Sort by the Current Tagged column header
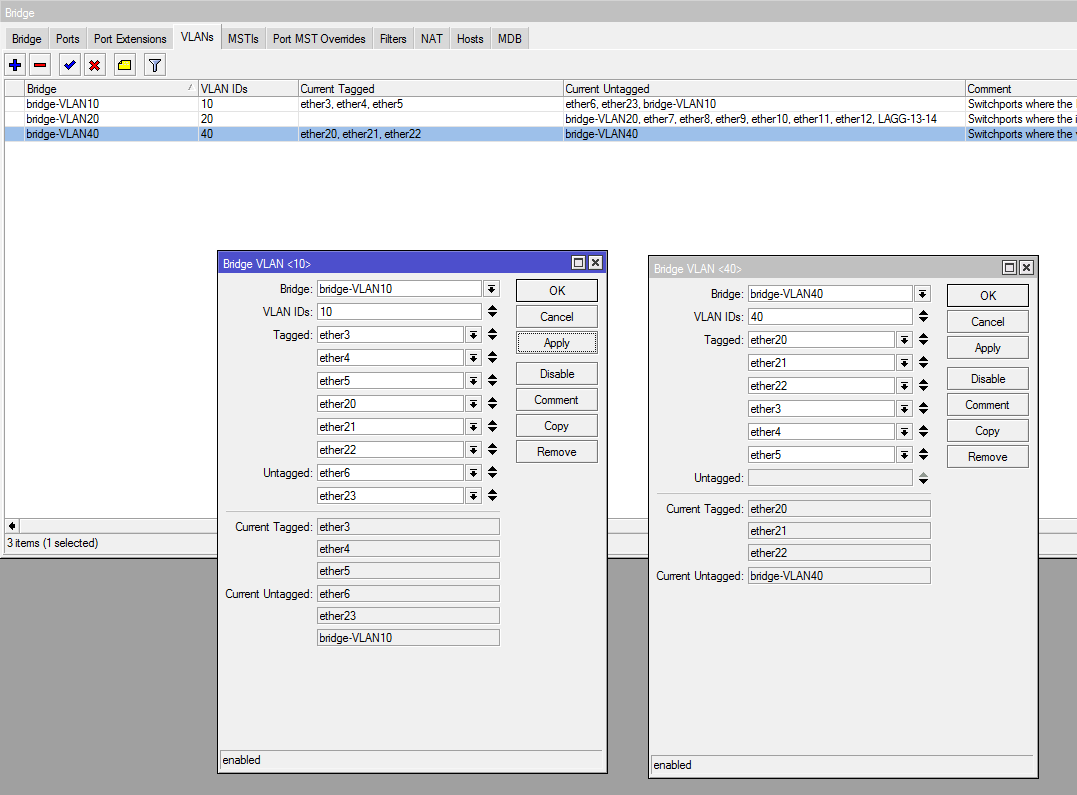This screenshot has width=1077, height=795. (430, 89)
